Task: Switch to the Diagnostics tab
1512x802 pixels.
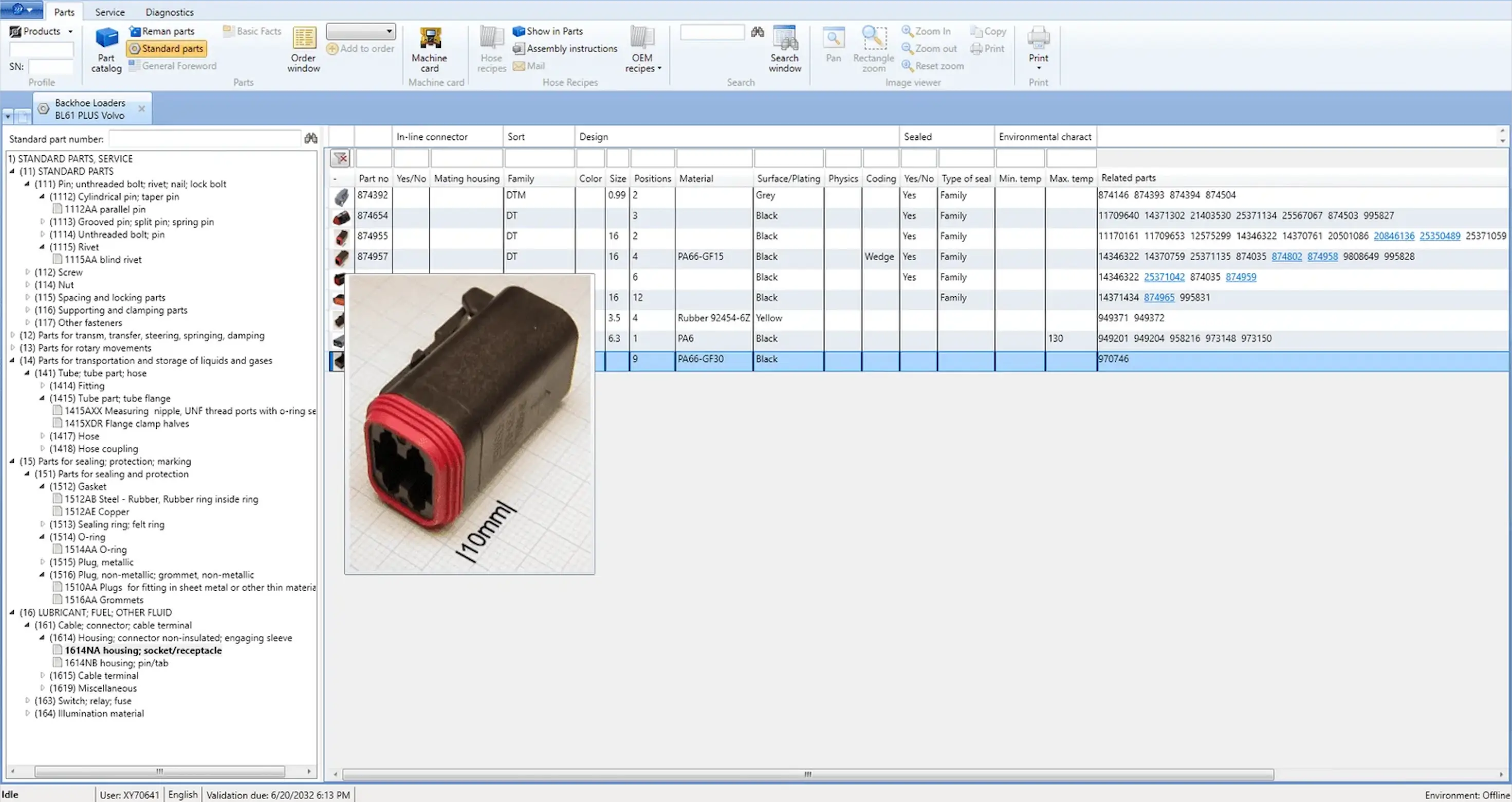Action: (169, 12)
